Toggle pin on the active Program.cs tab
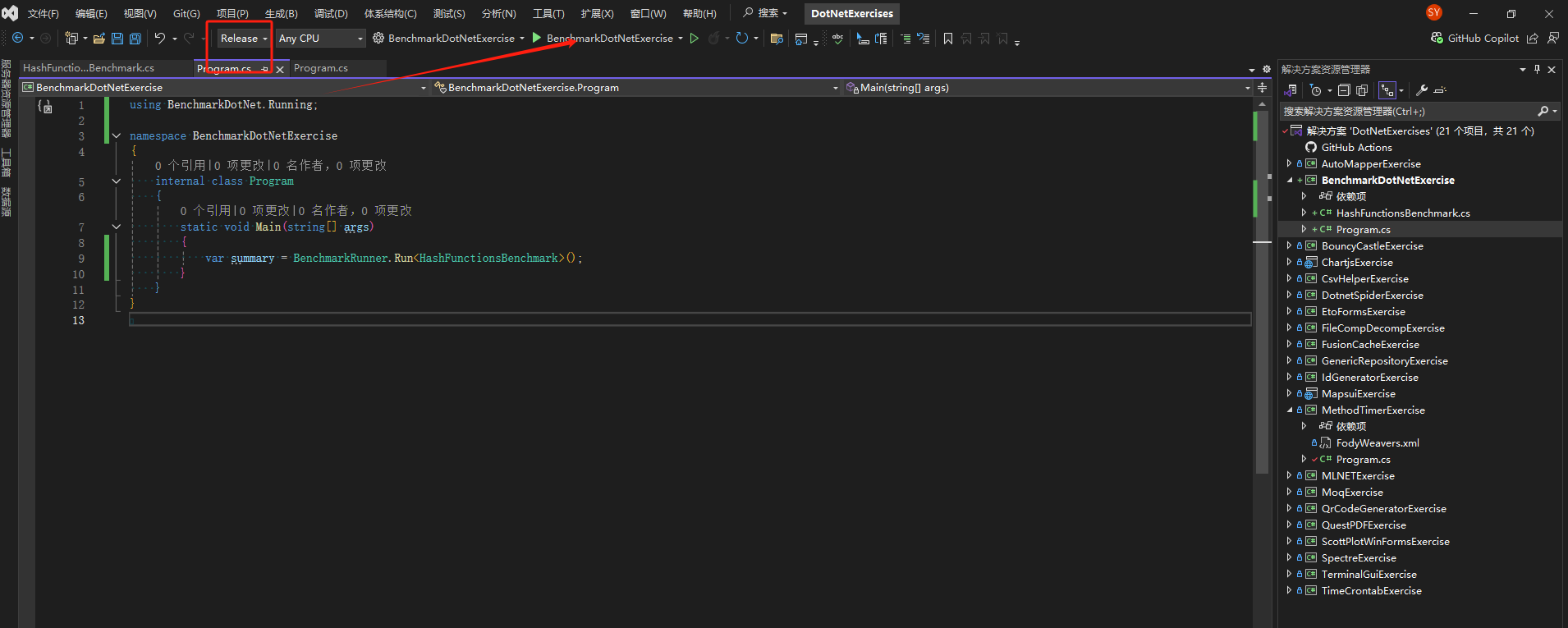The height and width of the screenshot is (628, 1568). (x=264, y=69)
